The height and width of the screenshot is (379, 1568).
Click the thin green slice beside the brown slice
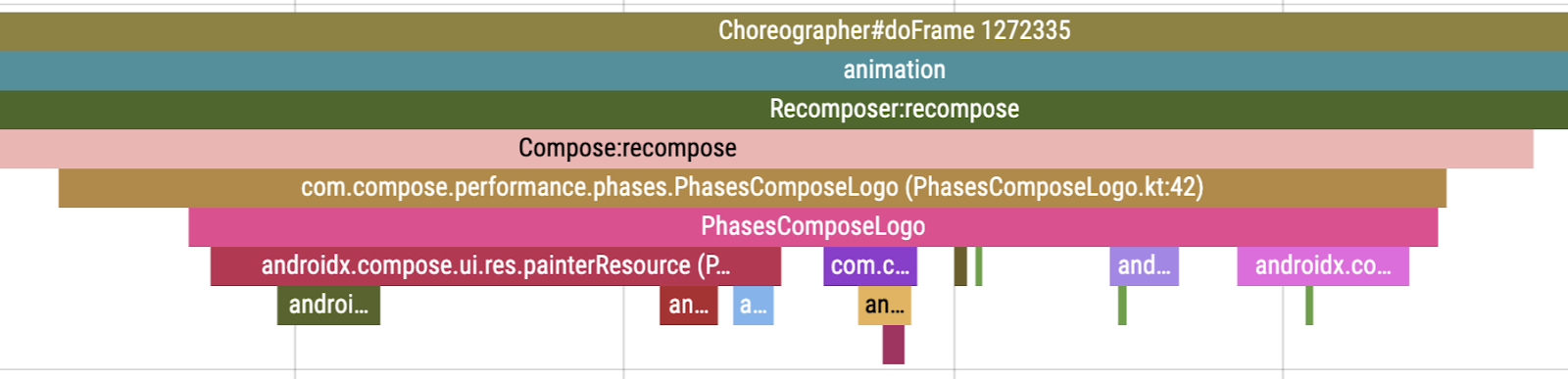click(978, 265)
